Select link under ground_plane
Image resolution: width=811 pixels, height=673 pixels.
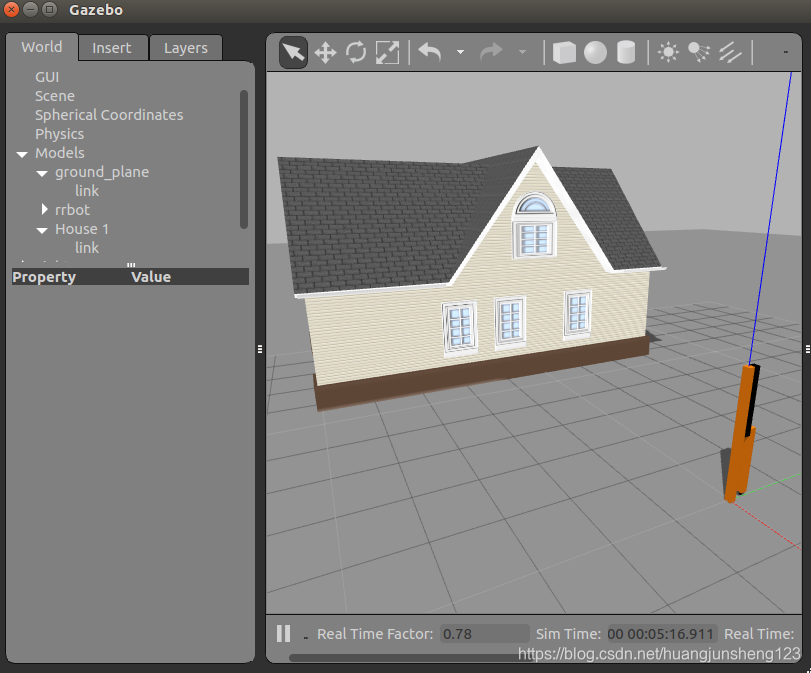pos(87,191)
